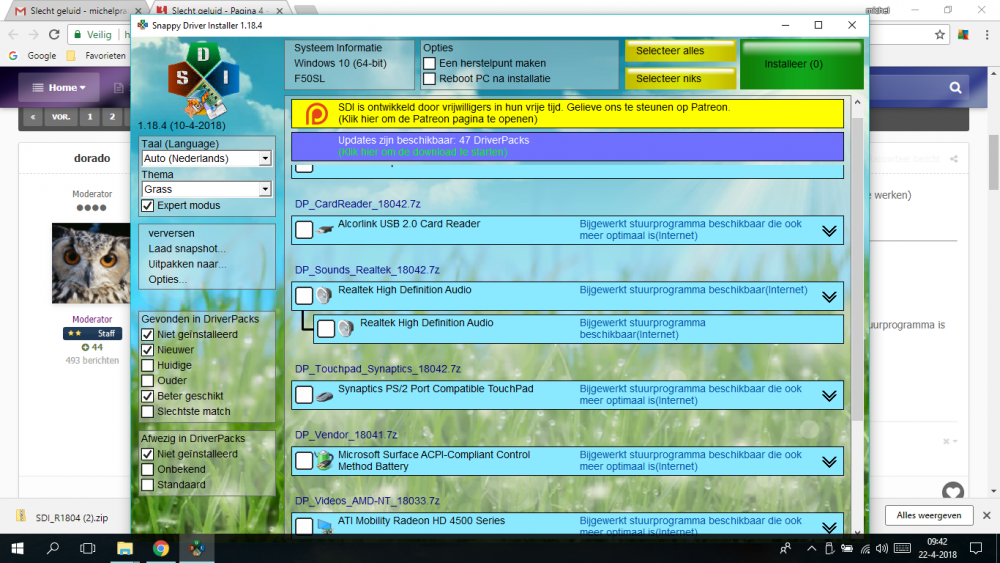Viewport: 1000px width, 563px height.
Task: Click the mouse icon next to Synaptics TouchPad
Action: [x=325, y=396]
